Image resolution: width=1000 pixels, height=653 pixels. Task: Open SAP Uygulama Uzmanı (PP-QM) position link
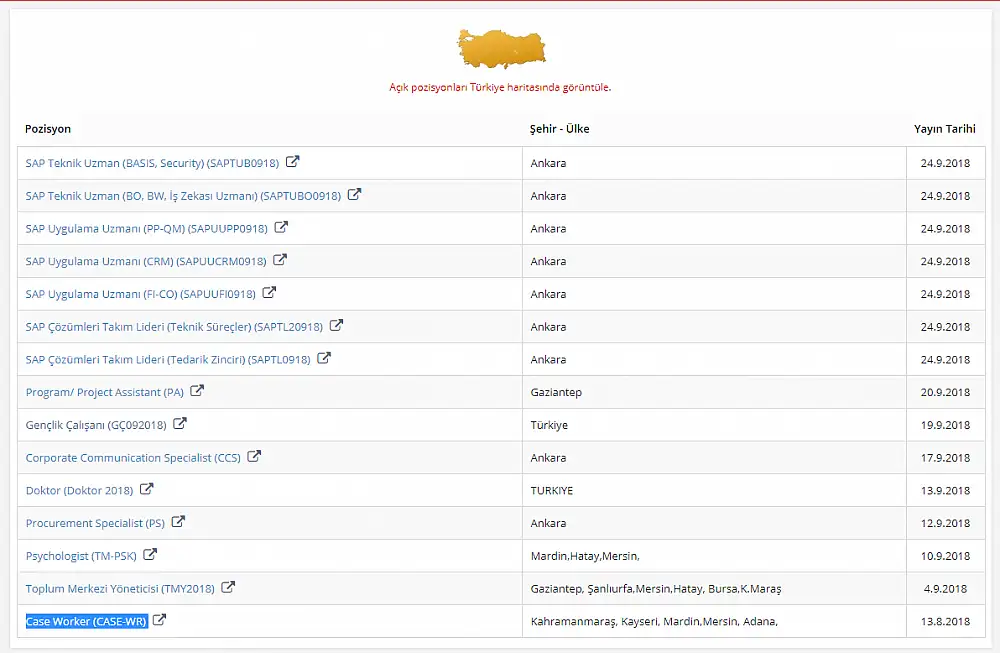[147, 228]
